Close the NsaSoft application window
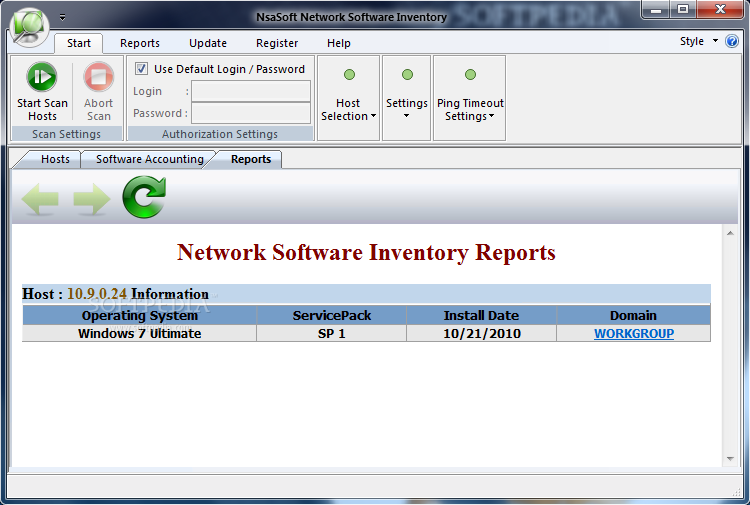 [x=720, y=10]
